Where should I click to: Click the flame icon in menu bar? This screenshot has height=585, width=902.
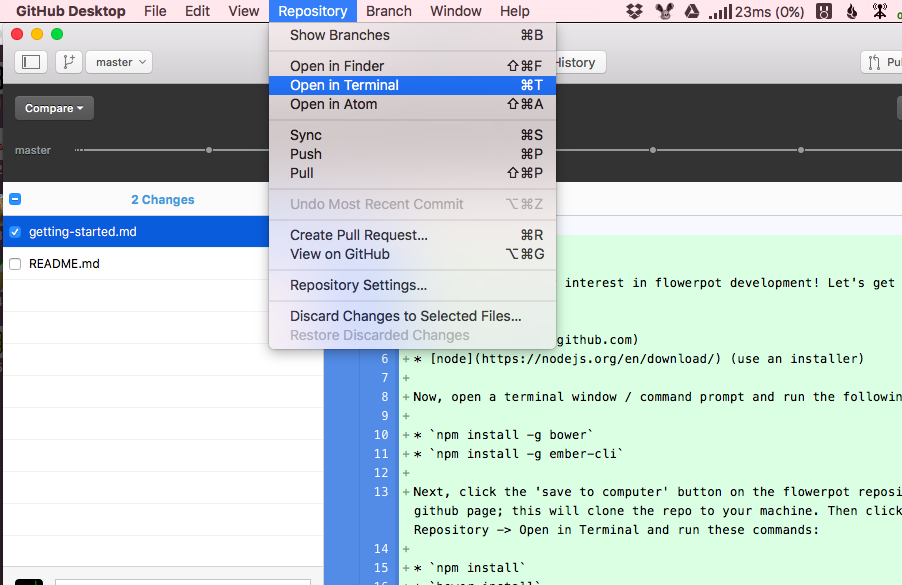(852, 11)
